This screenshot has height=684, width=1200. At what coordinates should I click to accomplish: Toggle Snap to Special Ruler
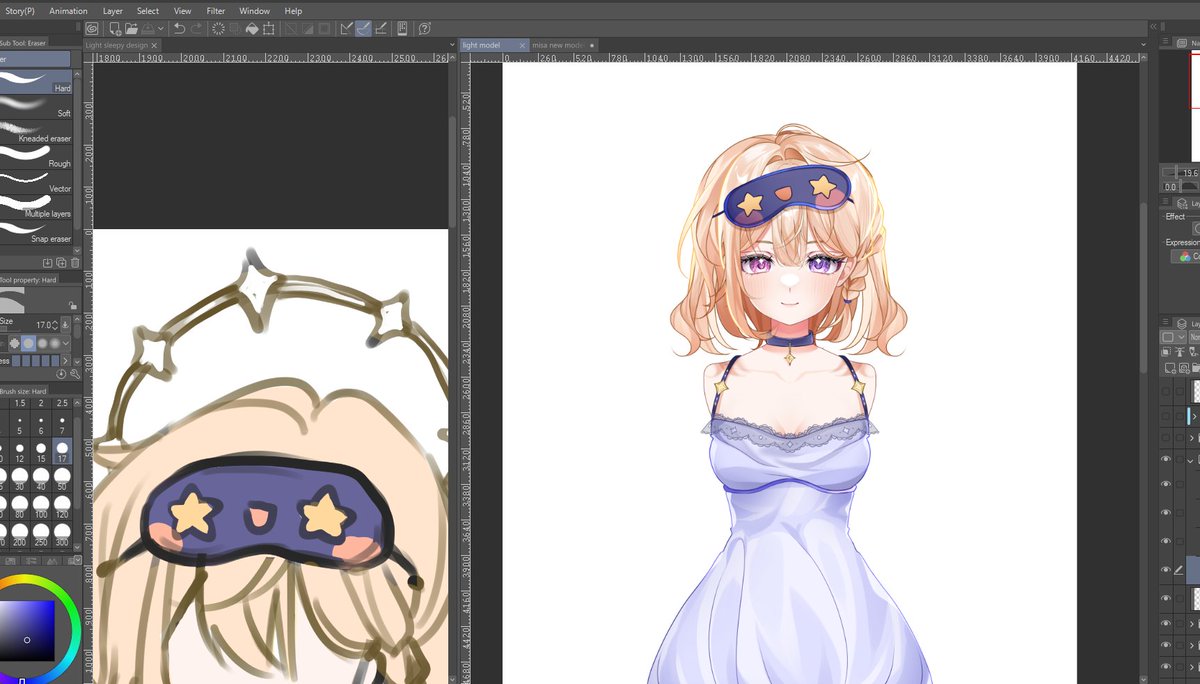[x=363, y=29]
